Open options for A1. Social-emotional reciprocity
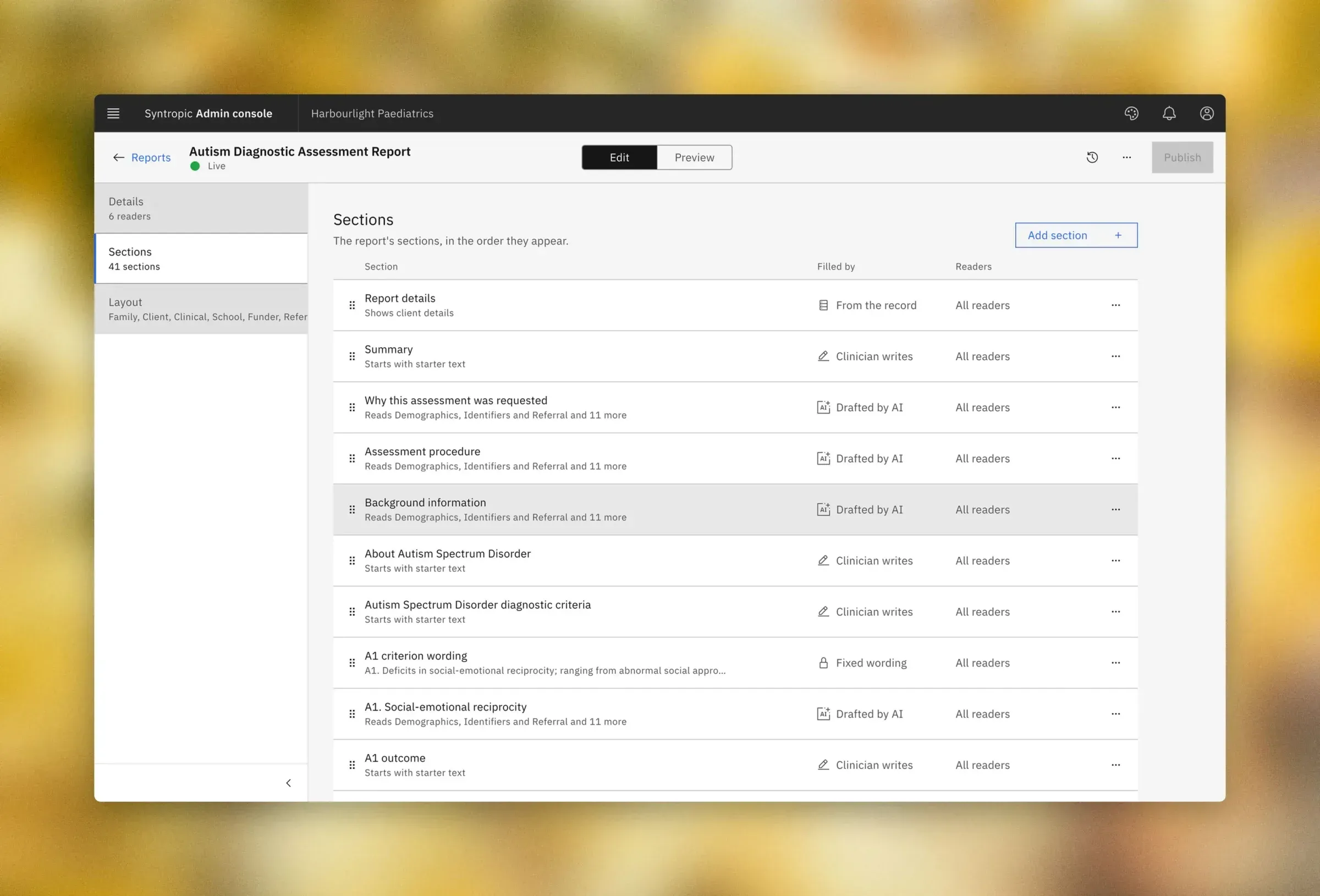 (1115, 714)
